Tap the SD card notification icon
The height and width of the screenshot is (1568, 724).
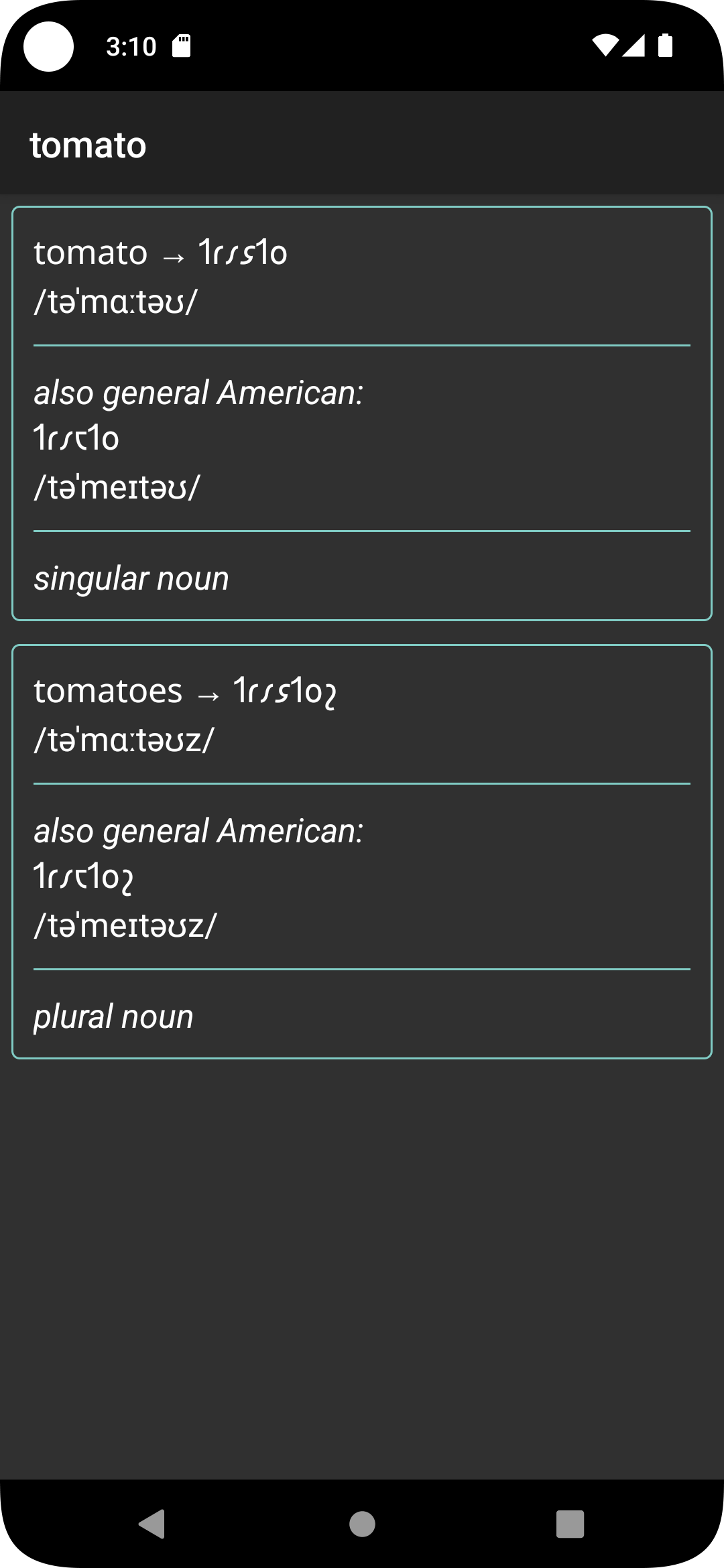[182, 46]
